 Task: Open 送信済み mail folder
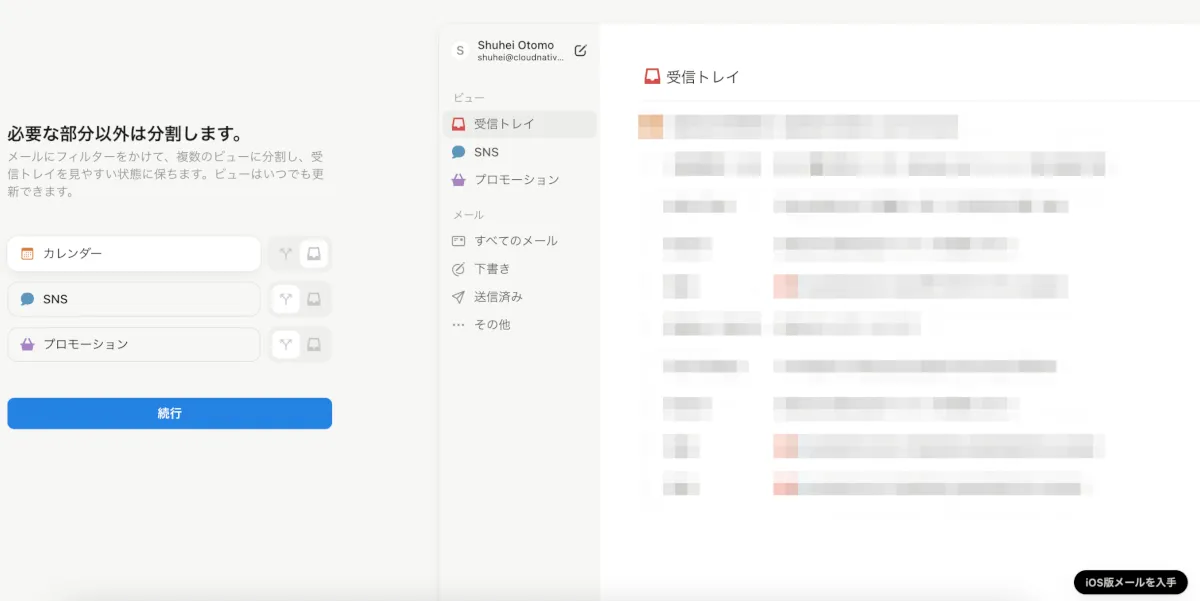498,297
